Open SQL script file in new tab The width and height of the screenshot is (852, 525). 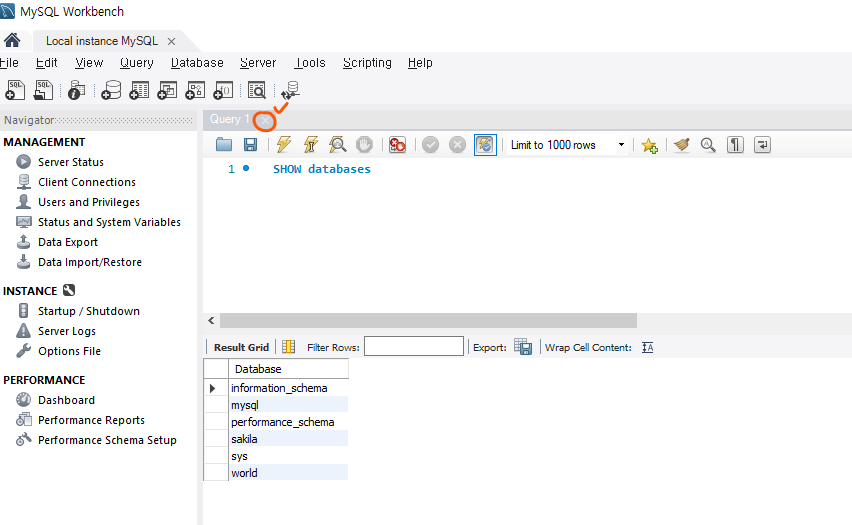(x=43, y=90)
